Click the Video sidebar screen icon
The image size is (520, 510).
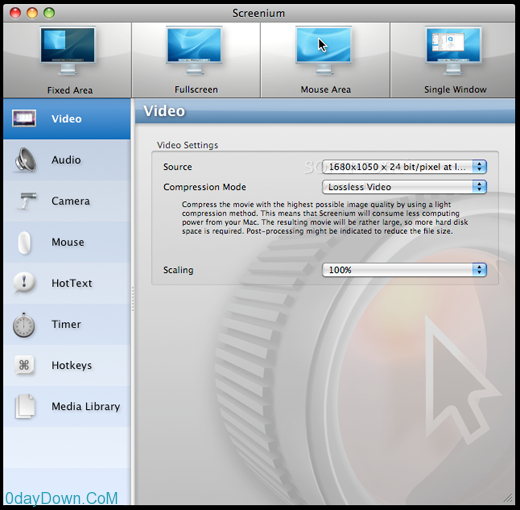[24, 118]
